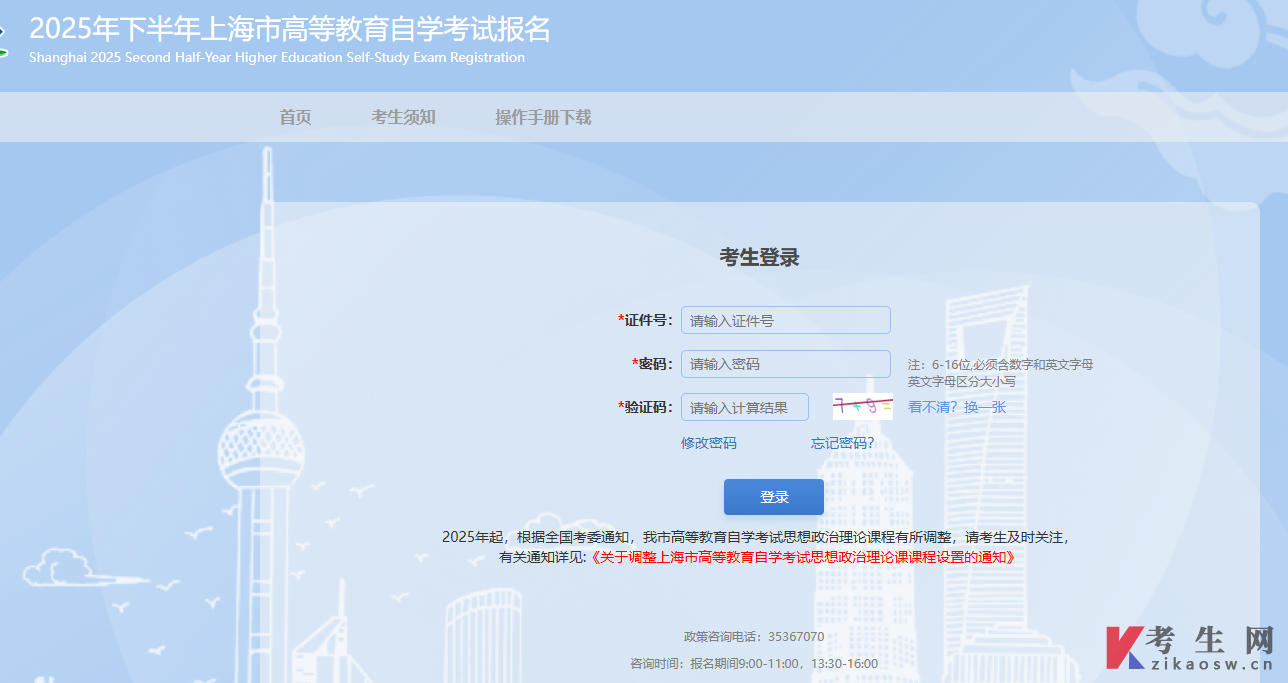The width and height of the screenshot is (1288, 683).
Task: Click the captcha image to refresh
Action: click(863, 407)
